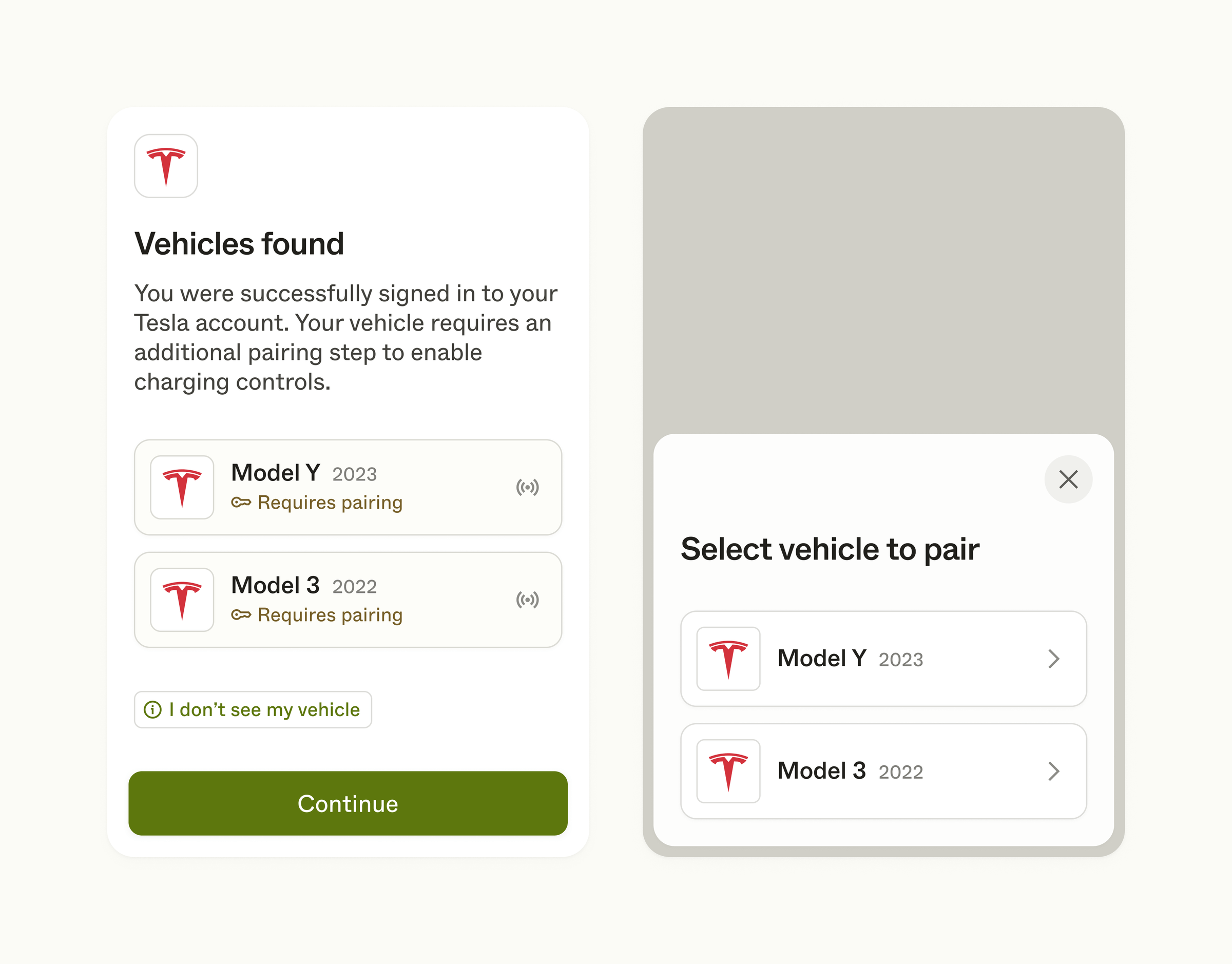Close the Select vehicle to pair sheet
This screenshot has width=1232, height=964.
(x=1068, y=479)
